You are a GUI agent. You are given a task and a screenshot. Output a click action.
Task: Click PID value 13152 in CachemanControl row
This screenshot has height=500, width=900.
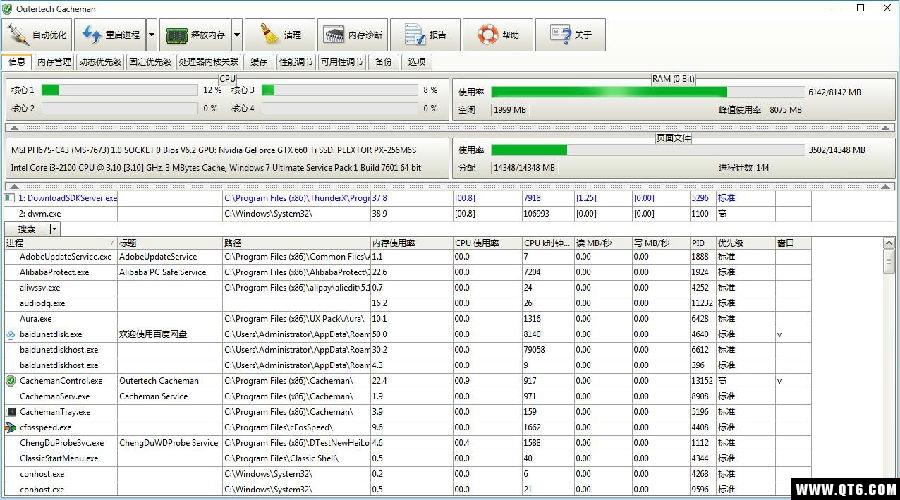tap(702, 381)
